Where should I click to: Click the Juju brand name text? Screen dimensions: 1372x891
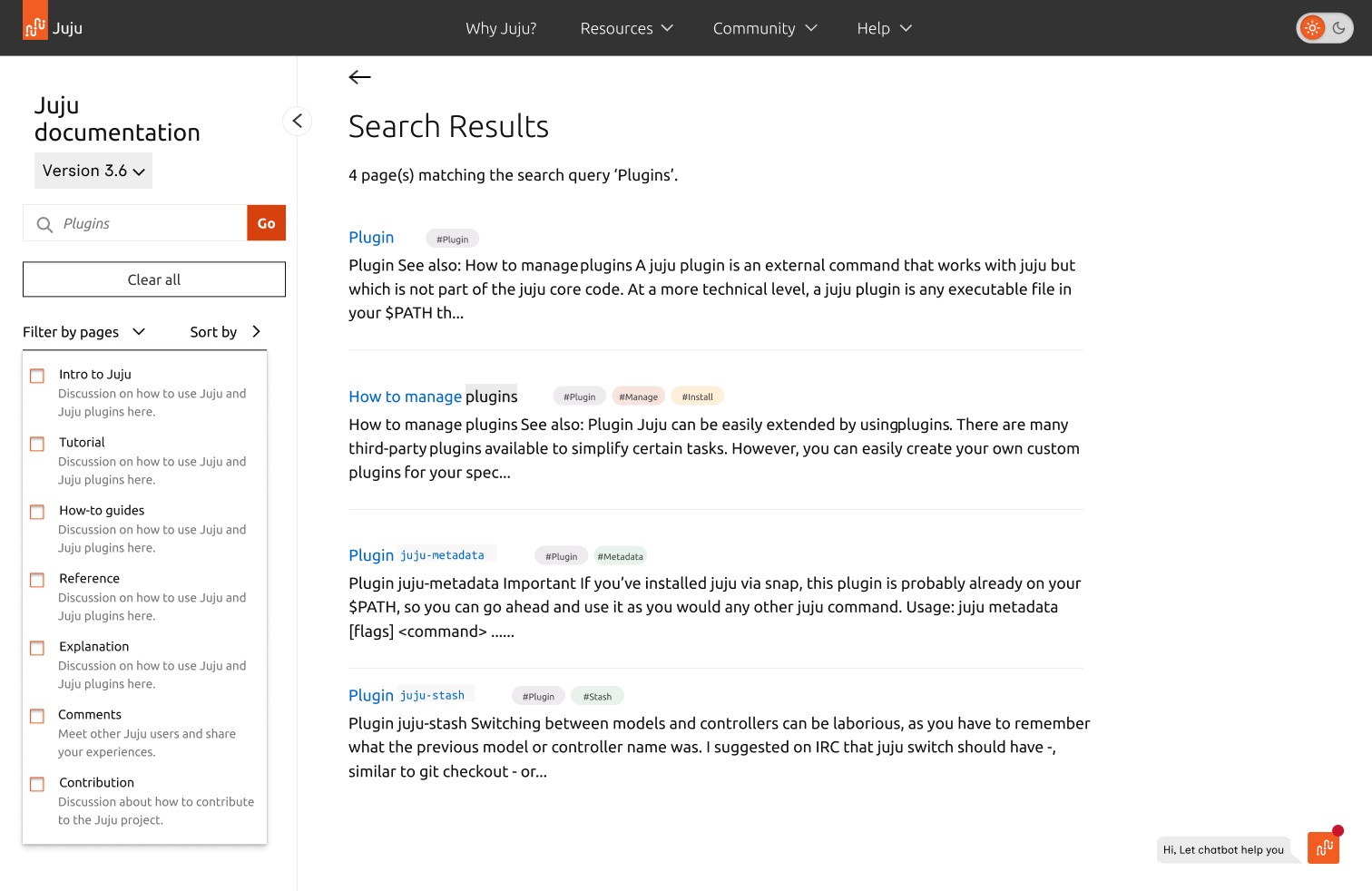67,28
